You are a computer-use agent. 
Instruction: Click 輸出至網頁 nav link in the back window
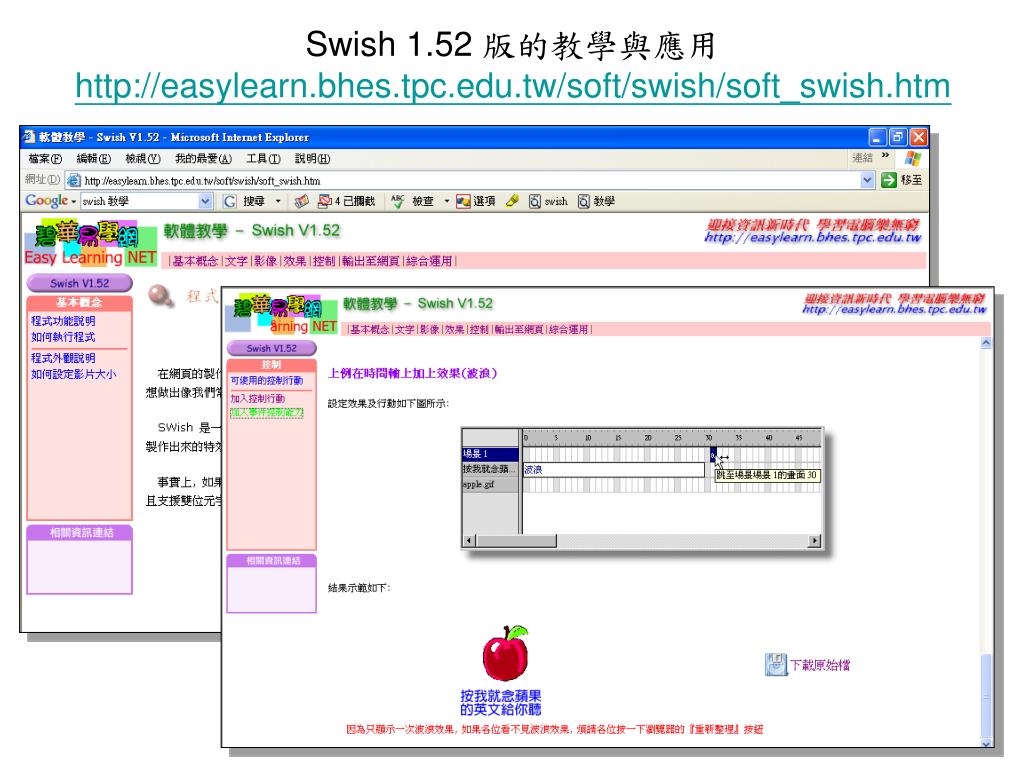pos(371,261)
